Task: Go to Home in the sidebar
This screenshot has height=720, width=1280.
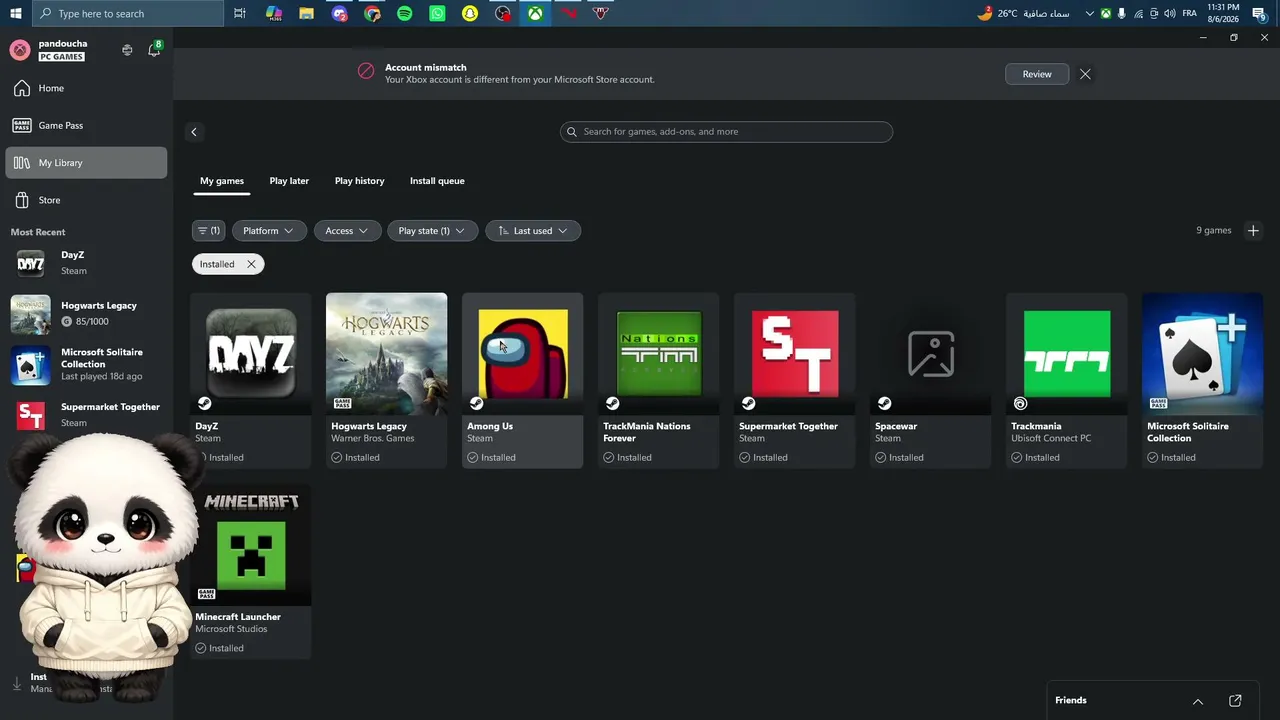Action: (x=86, y=88)
